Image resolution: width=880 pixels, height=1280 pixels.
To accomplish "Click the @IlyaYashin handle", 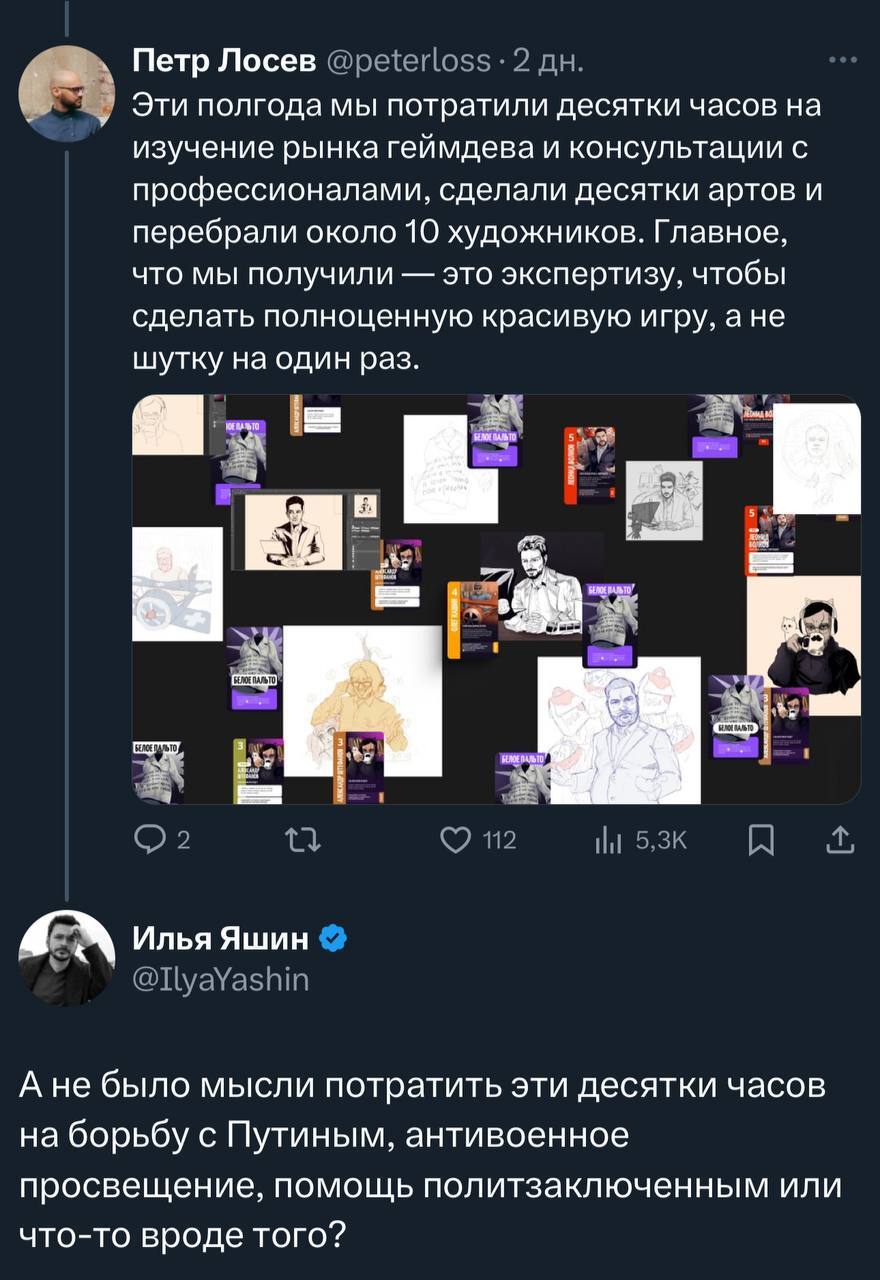I will coord(221,979).
